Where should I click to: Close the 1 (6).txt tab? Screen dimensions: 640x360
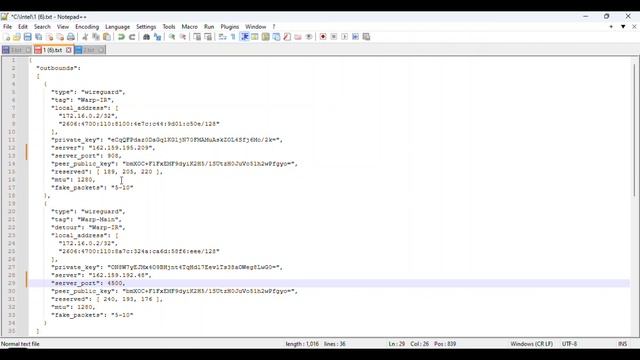coord(69,50)
